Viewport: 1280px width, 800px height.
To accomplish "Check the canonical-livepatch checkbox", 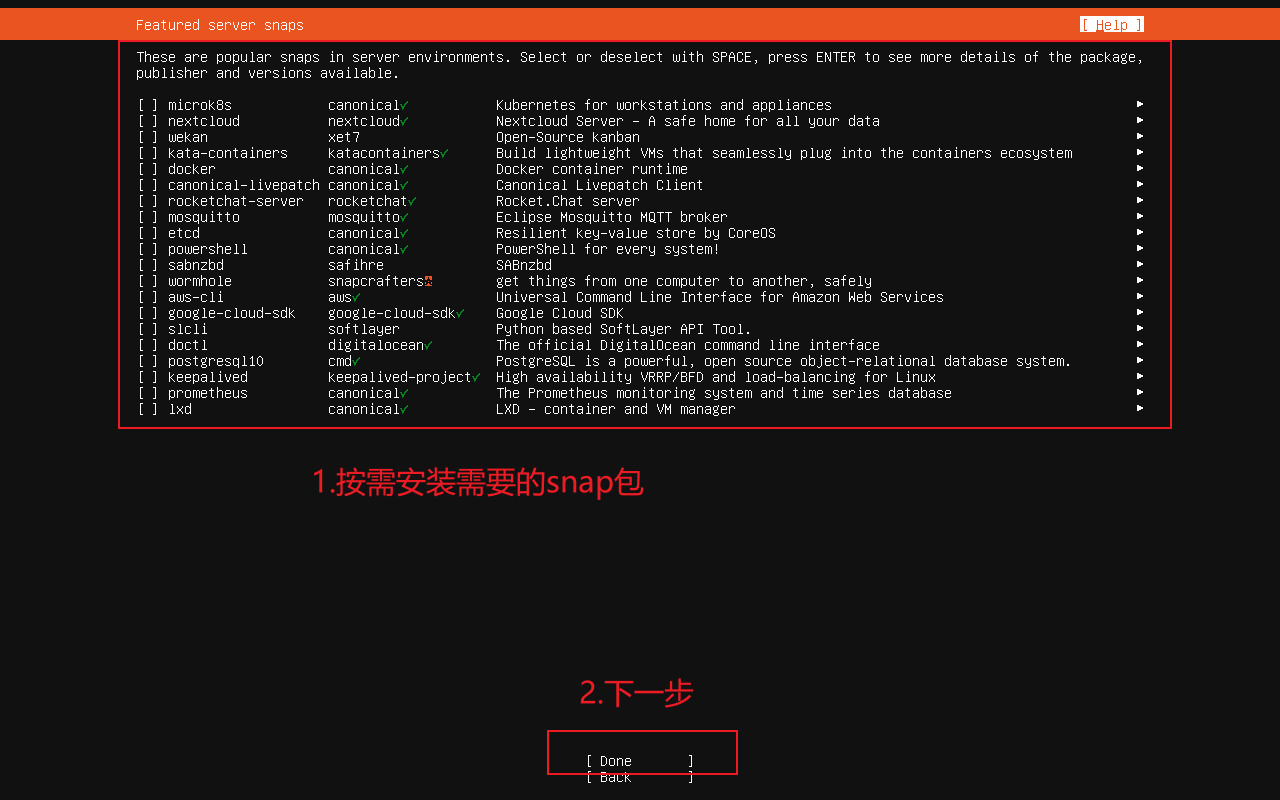I will click(148, 185).
